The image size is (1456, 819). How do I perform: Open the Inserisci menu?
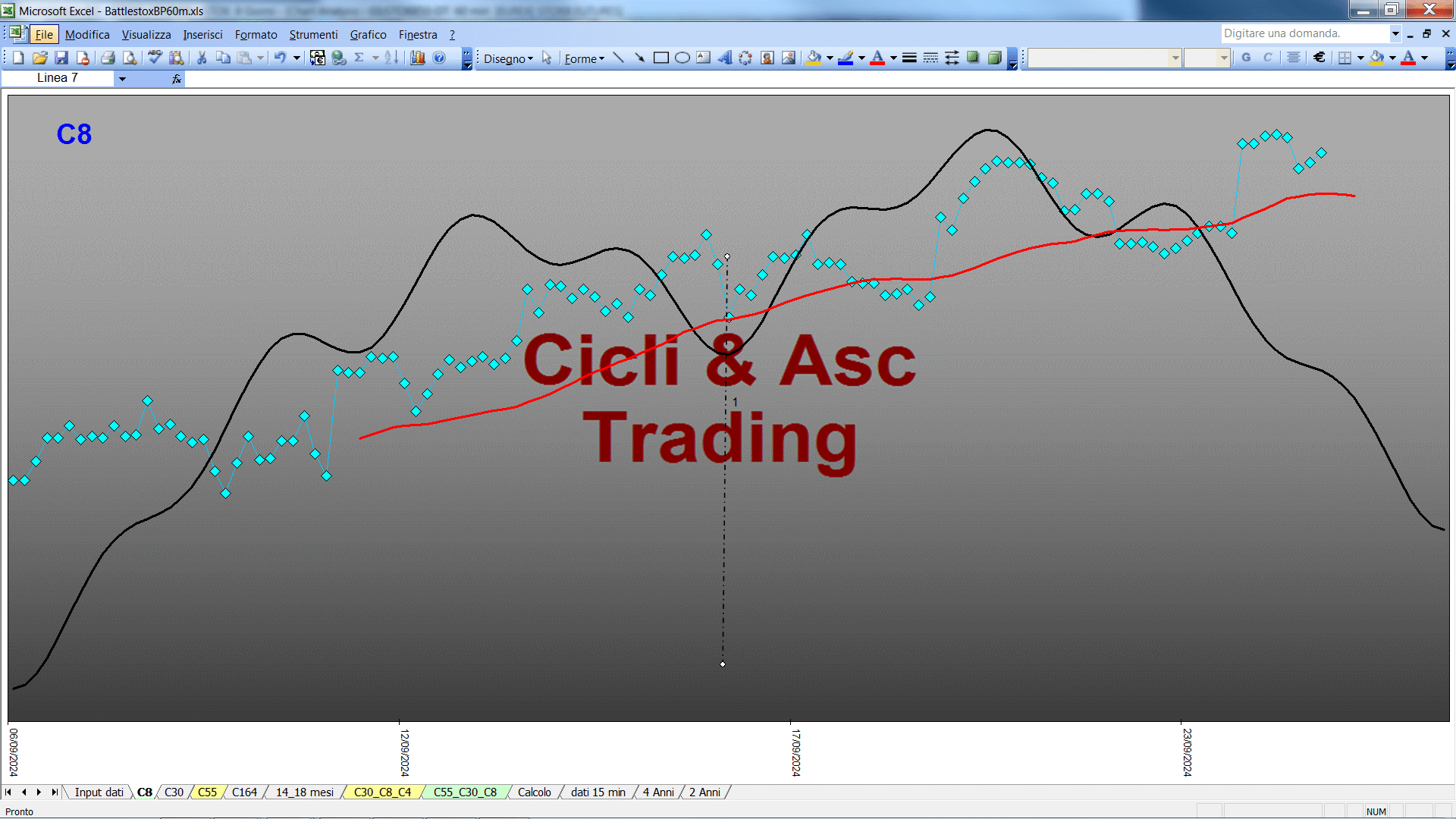click(x=202, y=34)
